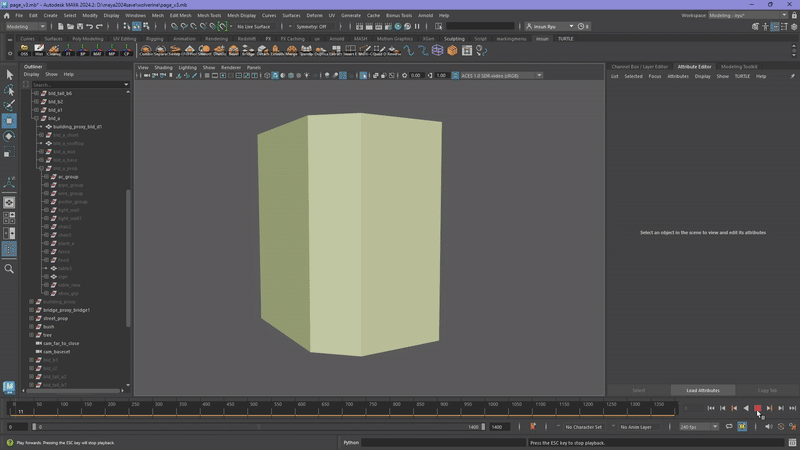Click the Python command line input

pos(443,442)
